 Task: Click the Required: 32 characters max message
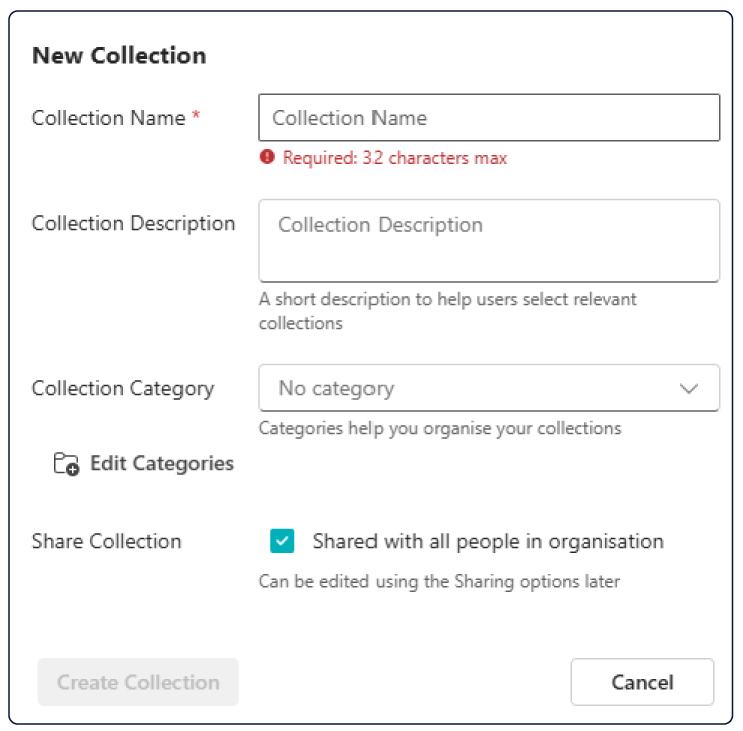[394, 158]
